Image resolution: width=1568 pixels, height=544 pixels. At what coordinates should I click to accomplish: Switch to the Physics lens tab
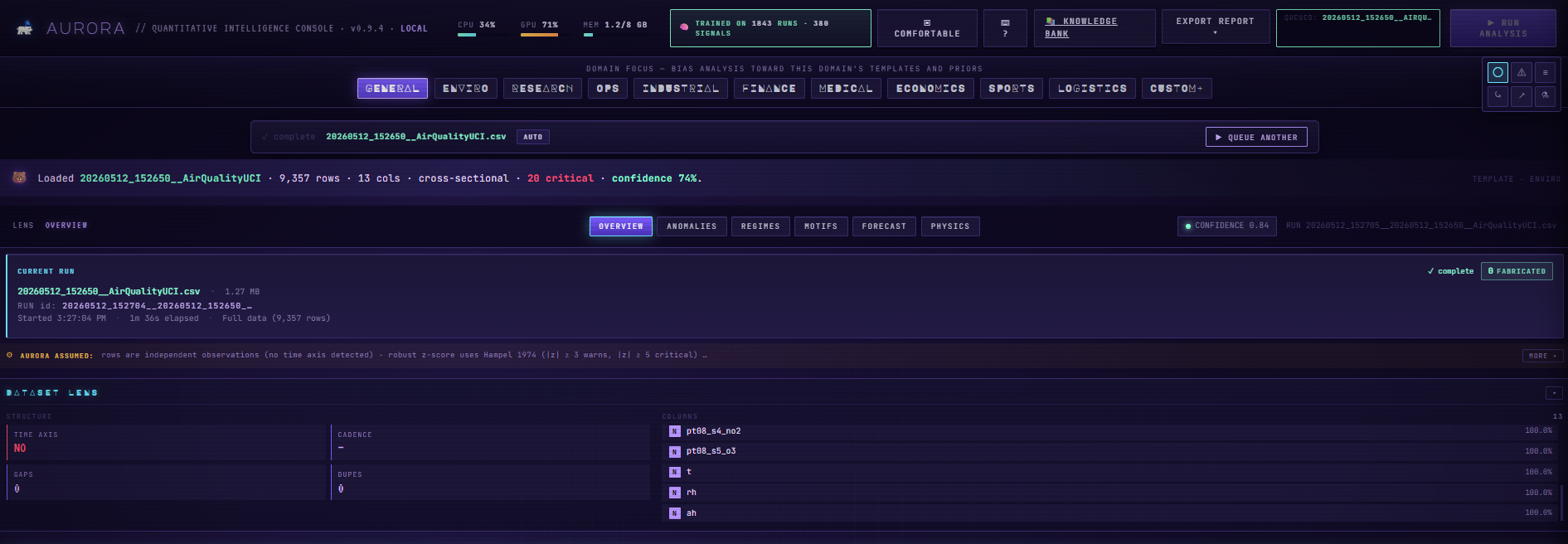(x=950, y=226)
